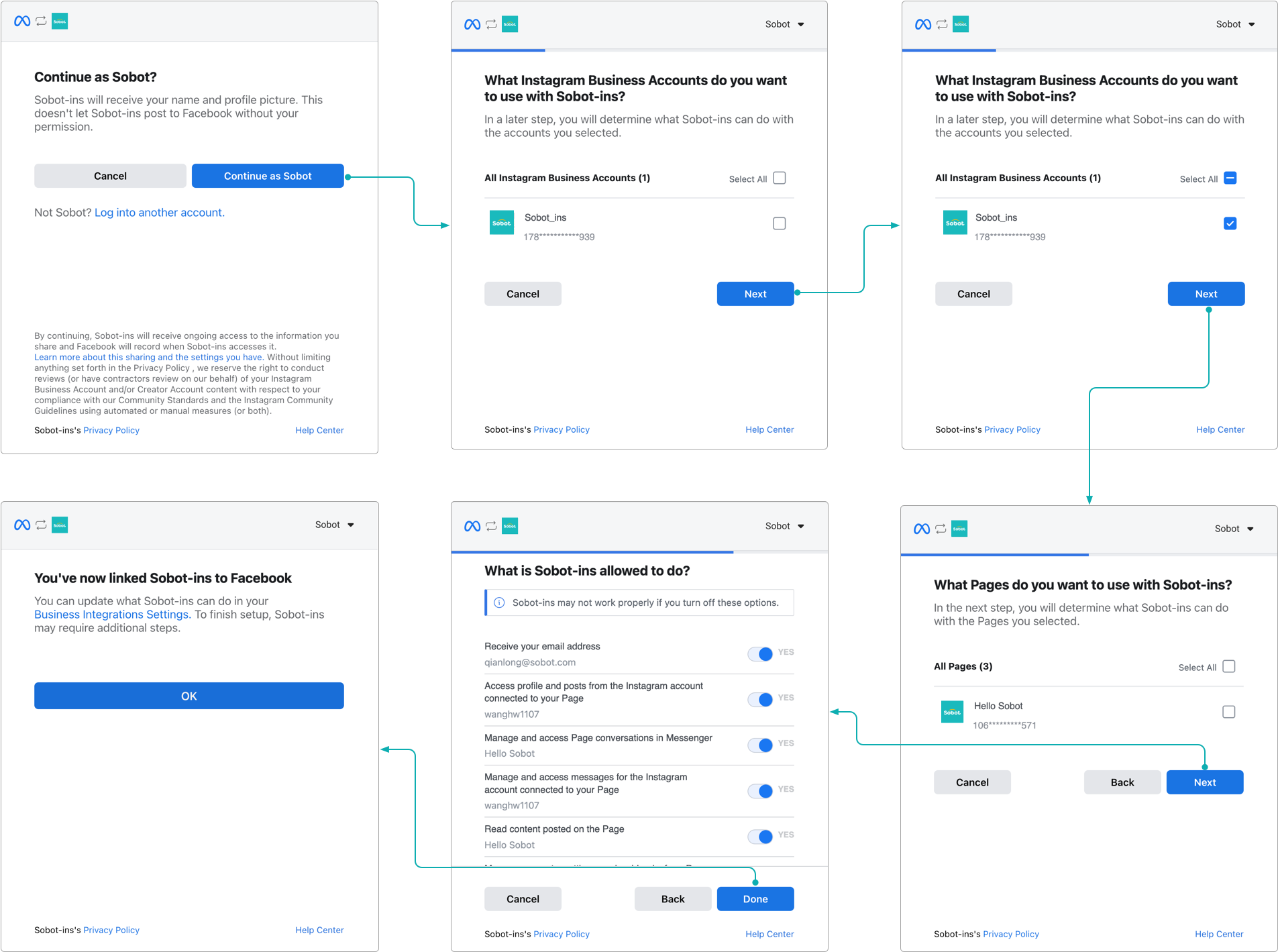
Task: Click Next in Instagram dialog with checked account
Action: click(1206, 294)
